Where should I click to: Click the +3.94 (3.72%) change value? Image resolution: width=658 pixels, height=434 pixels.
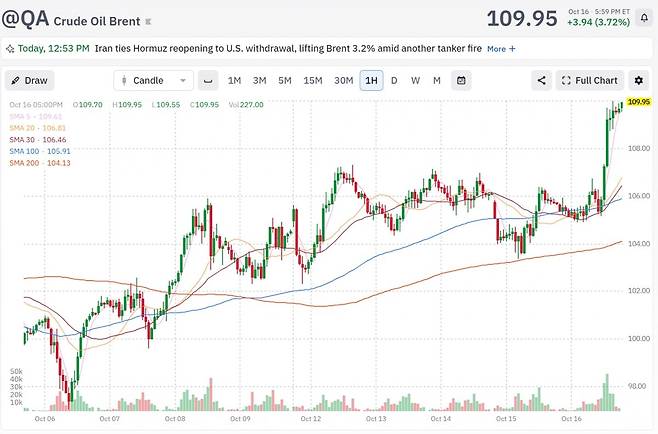click(x=598, y=22)
